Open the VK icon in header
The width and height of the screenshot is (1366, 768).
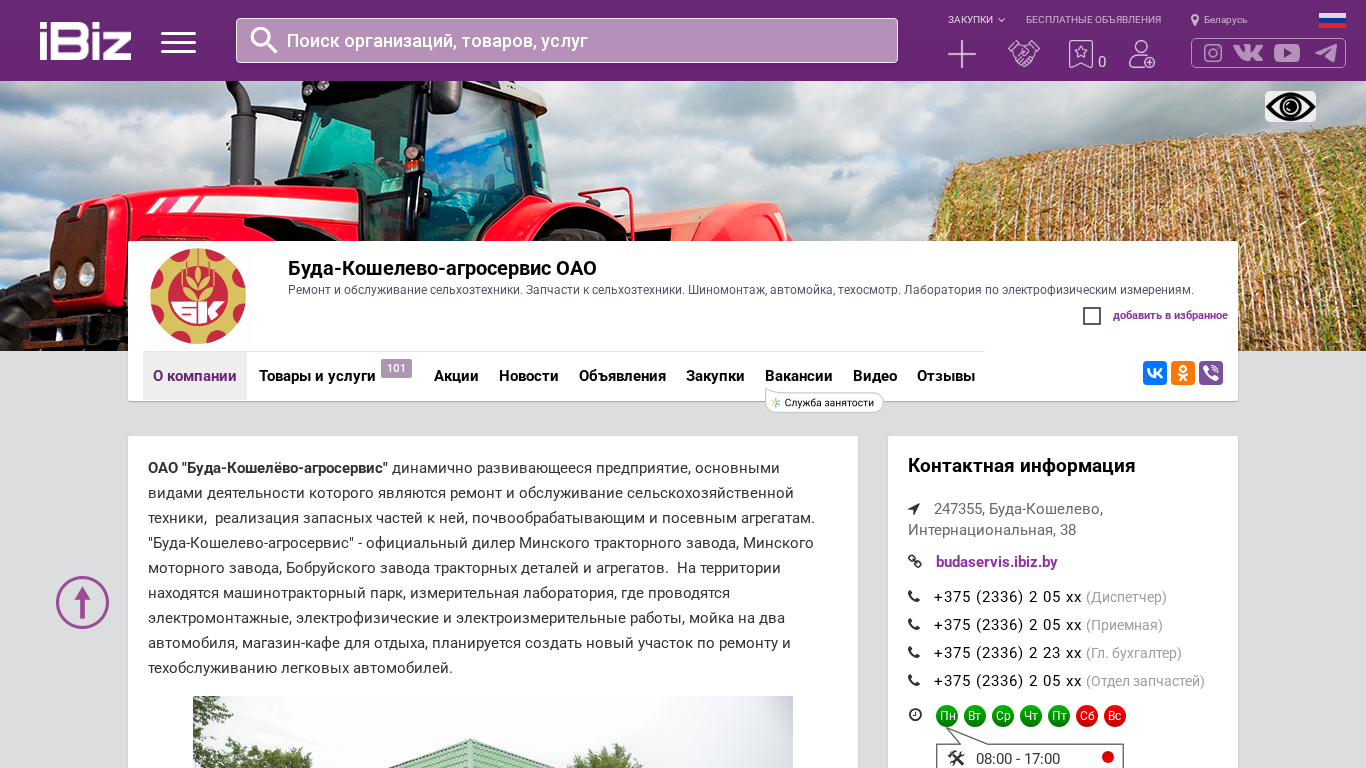coord(1248,53)
